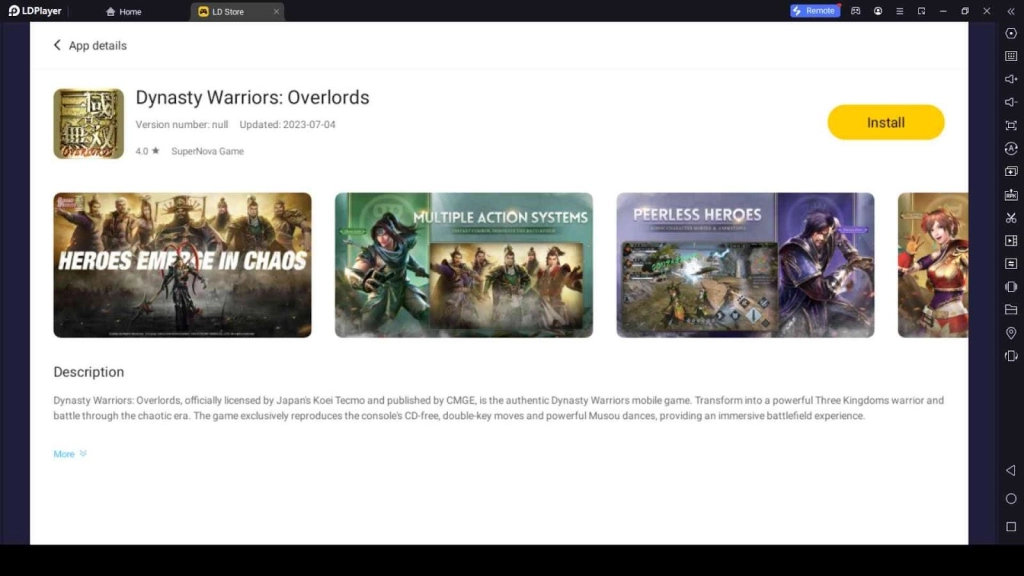This screenshot has height=576, width=1024.
Task: Click the LDPlayer logo
Action: 35,11
